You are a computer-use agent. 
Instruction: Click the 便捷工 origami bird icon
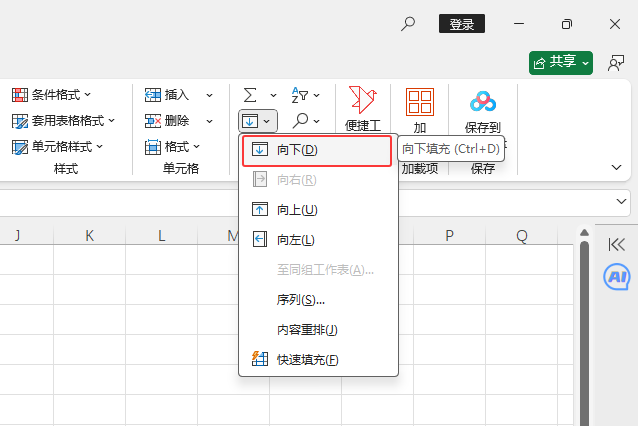363,100
